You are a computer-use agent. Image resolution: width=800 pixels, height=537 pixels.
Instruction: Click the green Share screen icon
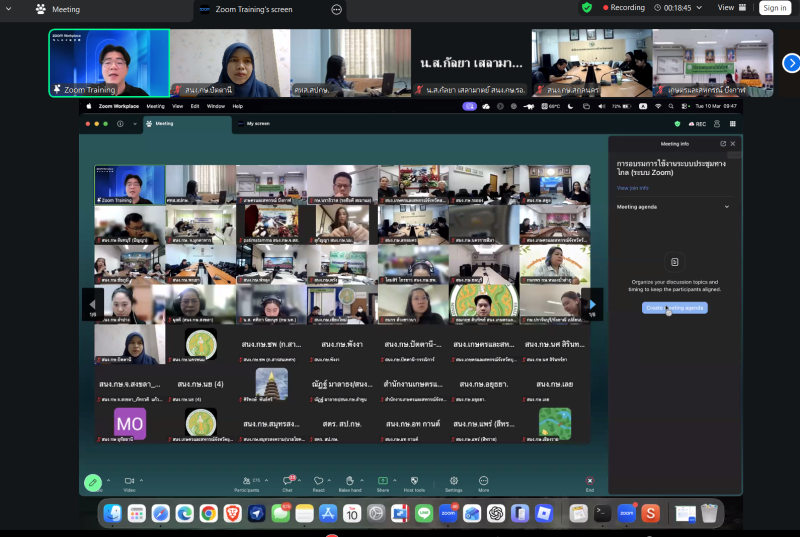click(383, 481)
